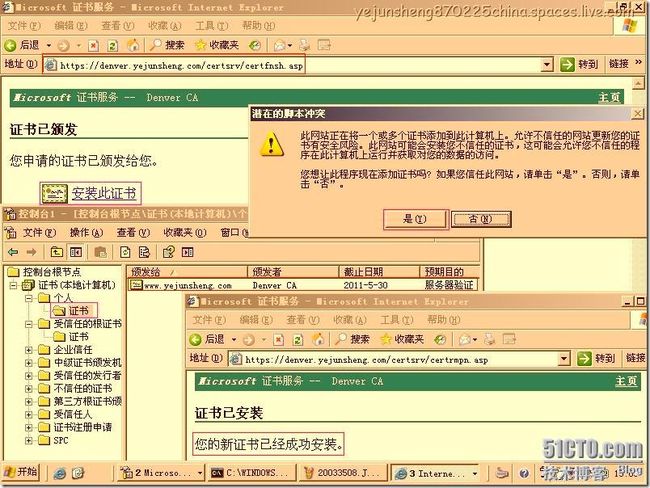This screenshot has height=488, width=650.
Task: Close the script conflict dialog with X
Action: 638,114
